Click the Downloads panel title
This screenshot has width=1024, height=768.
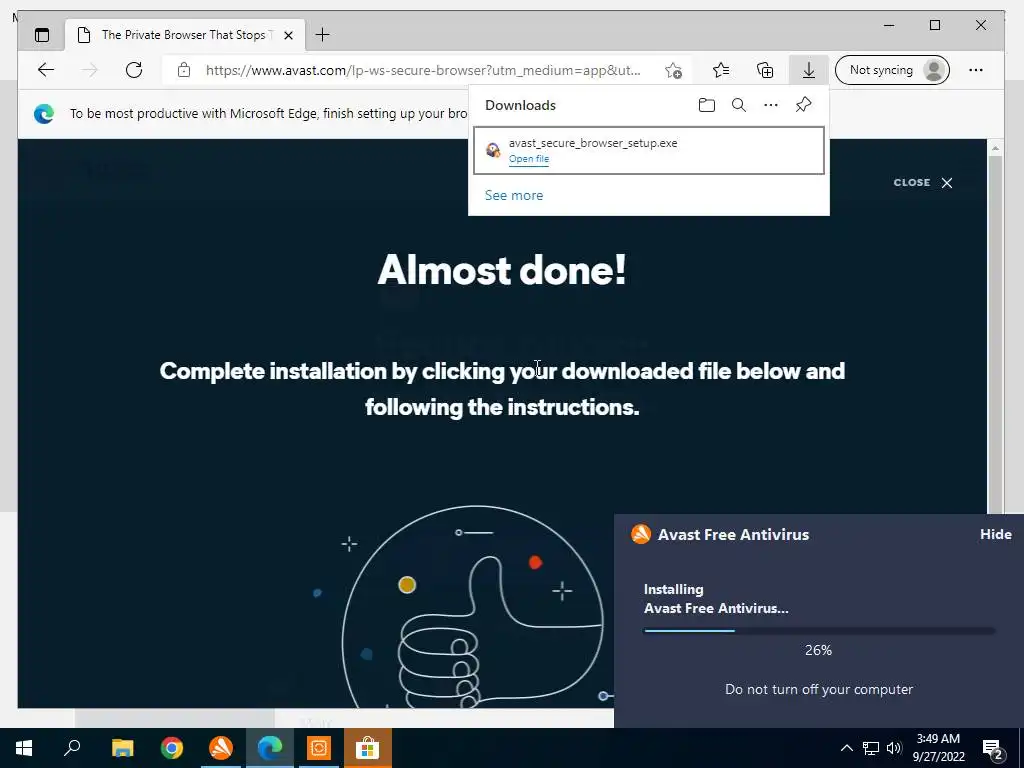pyautogui.click(x=520, y=105)
